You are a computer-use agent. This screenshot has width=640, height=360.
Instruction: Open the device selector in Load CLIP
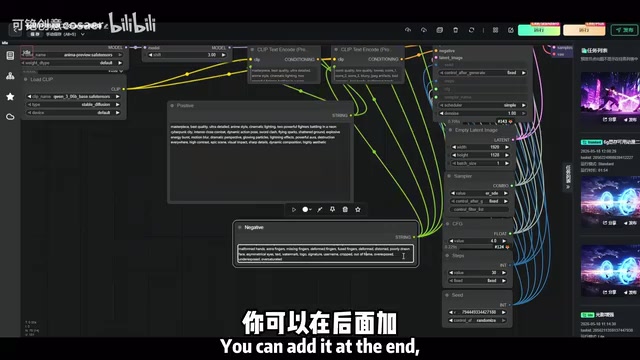point(73,113)
